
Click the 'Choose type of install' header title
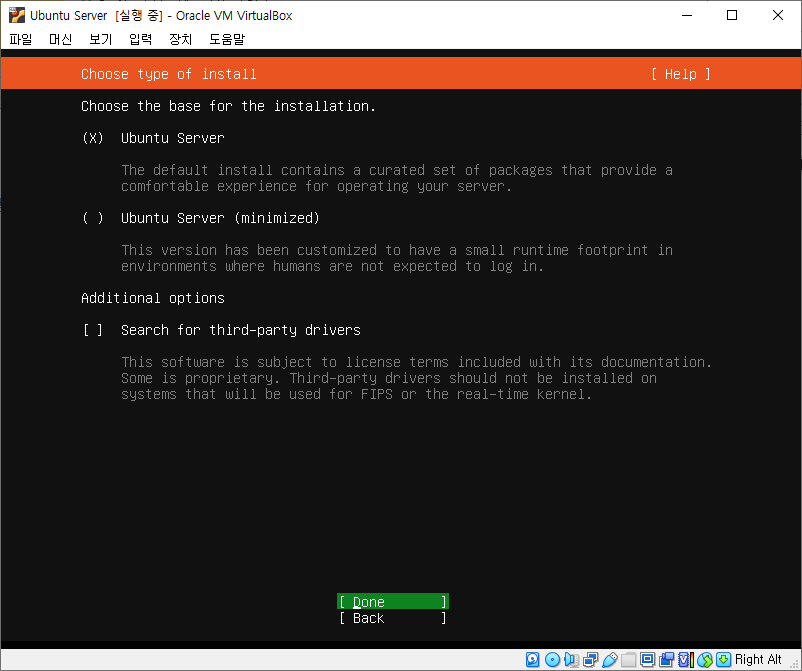169,74
